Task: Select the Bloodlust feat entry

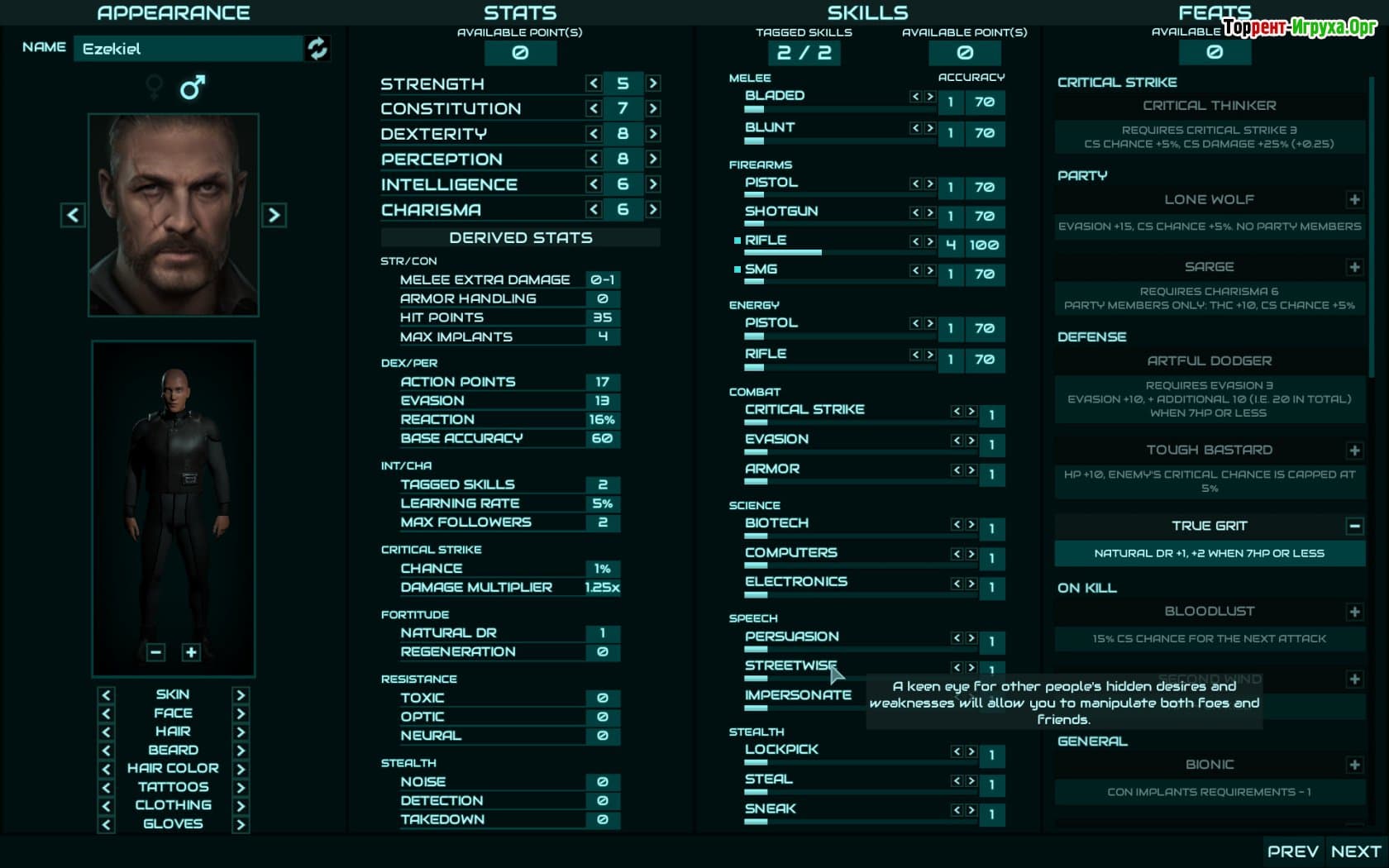Action: (1209, 612)
